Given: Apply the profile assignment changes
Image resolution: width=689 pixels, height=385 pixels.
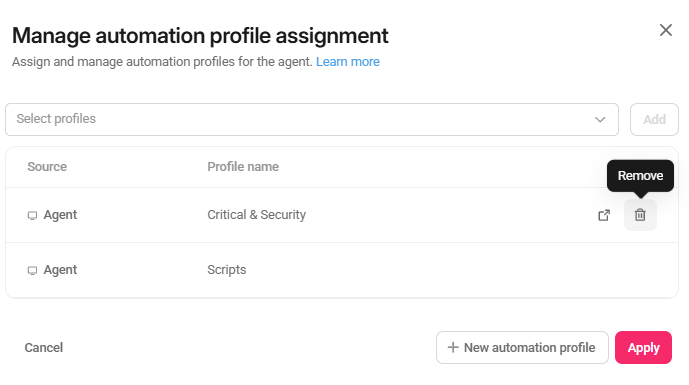Looking at the screenshot, I should (643, 348).
